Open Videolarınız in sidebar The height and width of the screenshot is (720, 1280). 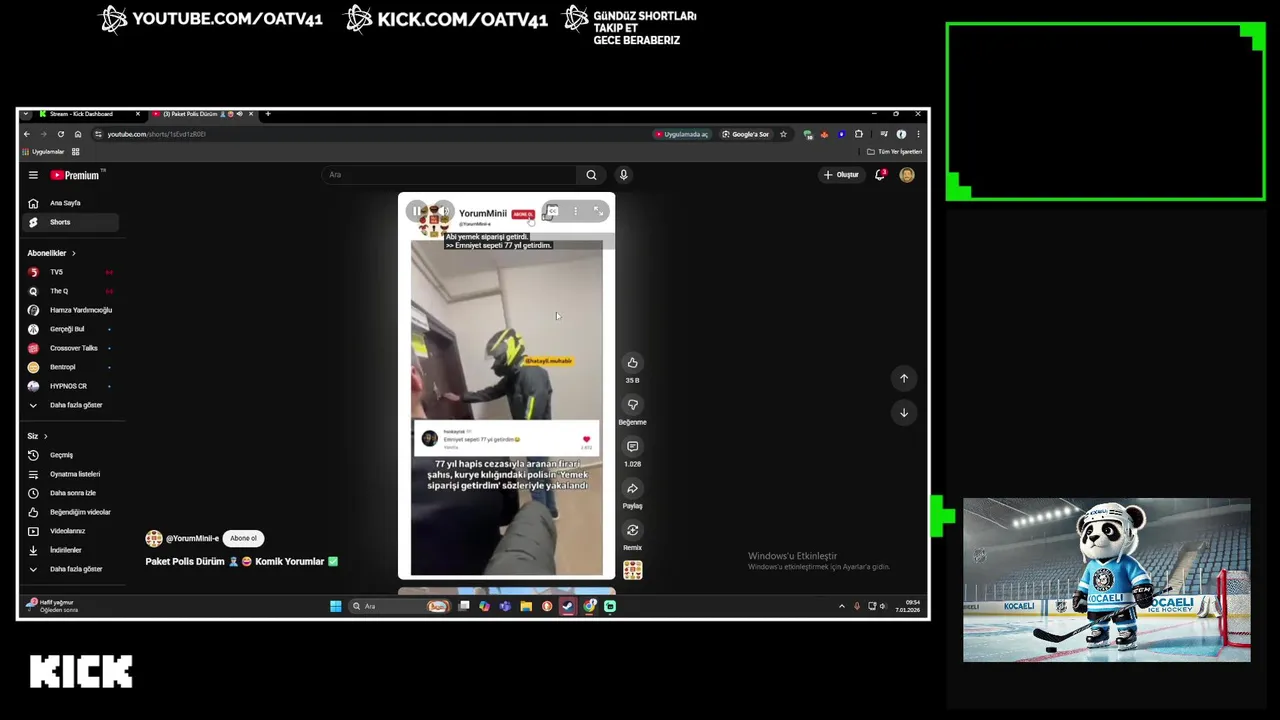[x=71, y=531]
